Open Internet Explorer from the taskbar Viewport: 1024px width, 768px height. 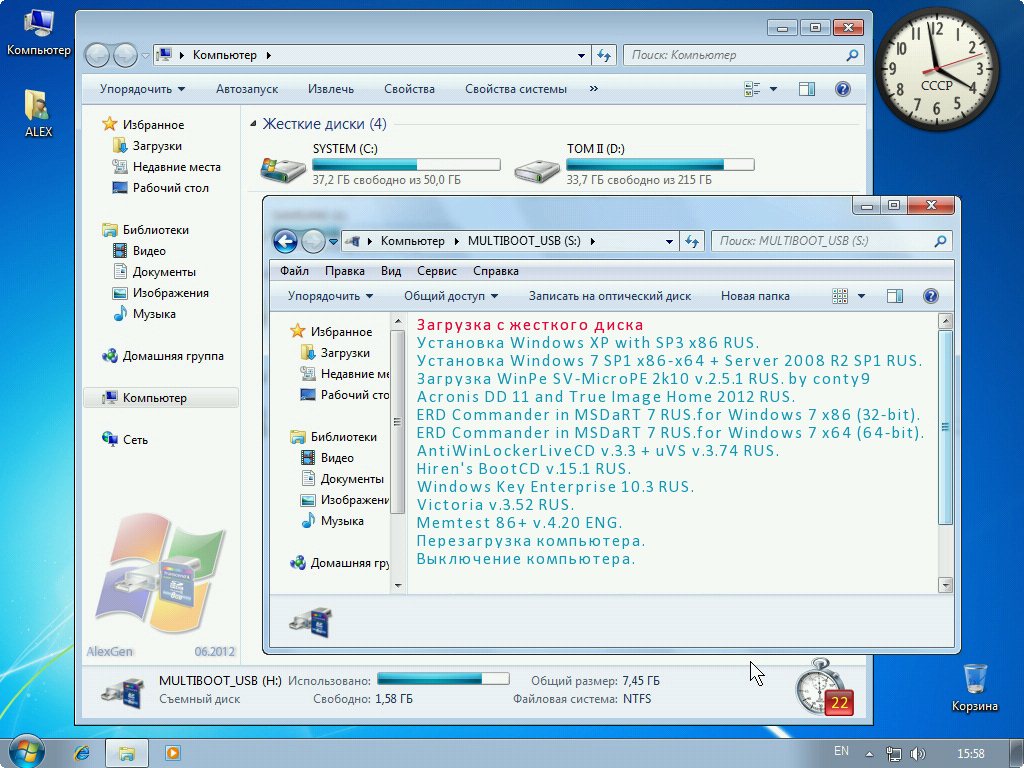tap(82, 752)
